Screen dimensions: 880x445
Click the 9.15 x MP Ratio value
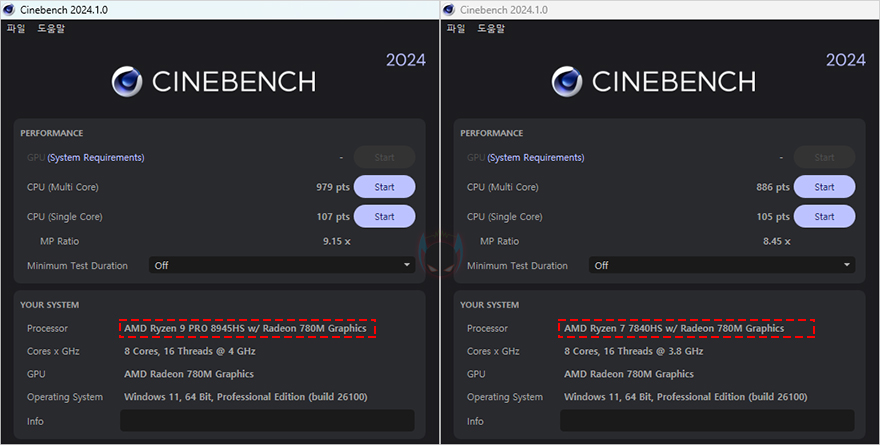click(337, 241)
